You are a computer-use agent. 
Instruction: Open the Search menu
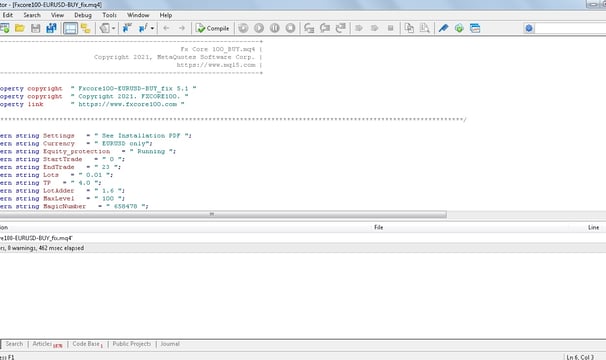tap(32, 15)
